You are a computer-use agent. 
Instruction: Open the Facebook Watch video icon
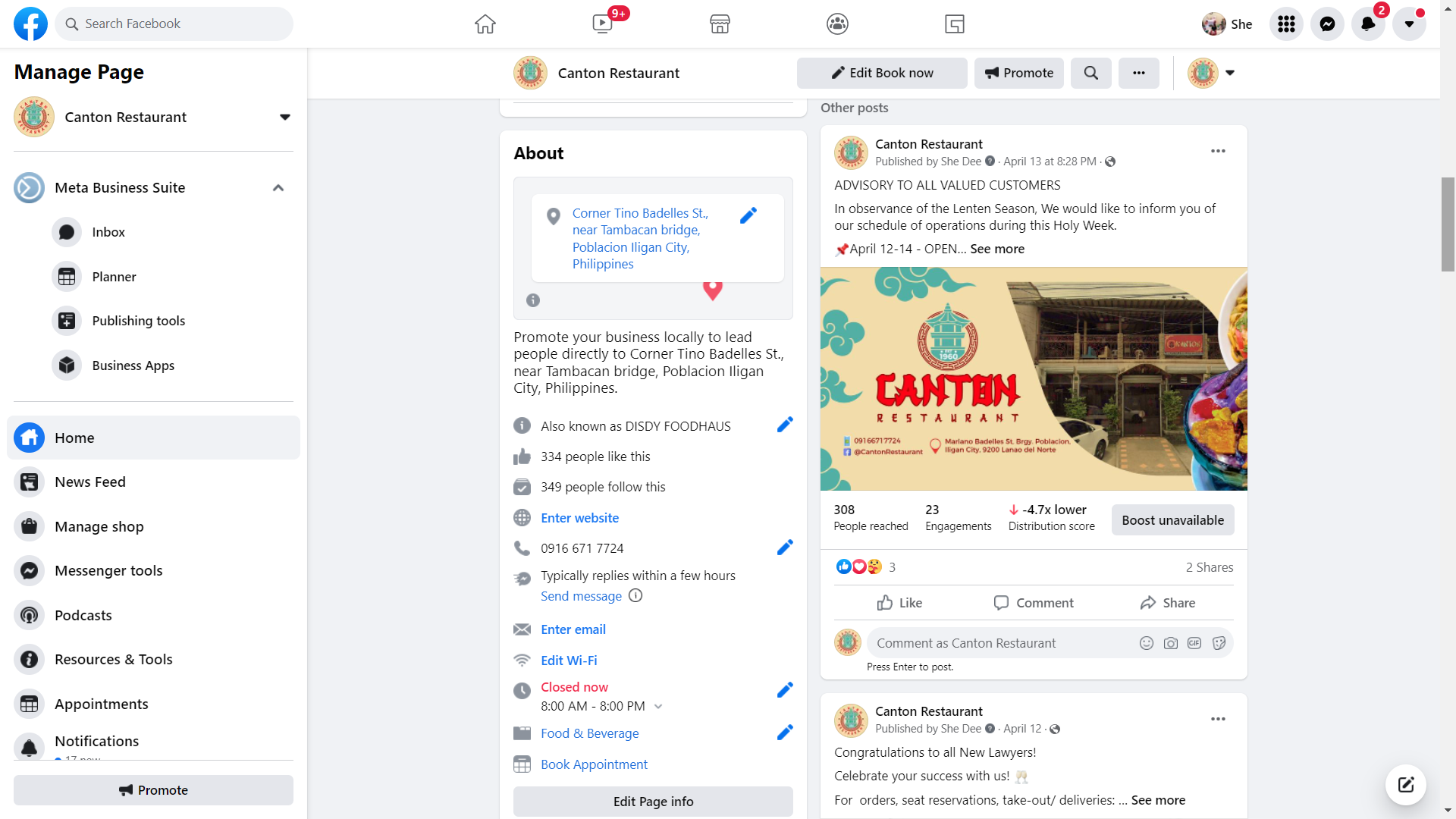pyautogui.click(x=603, y=24)
